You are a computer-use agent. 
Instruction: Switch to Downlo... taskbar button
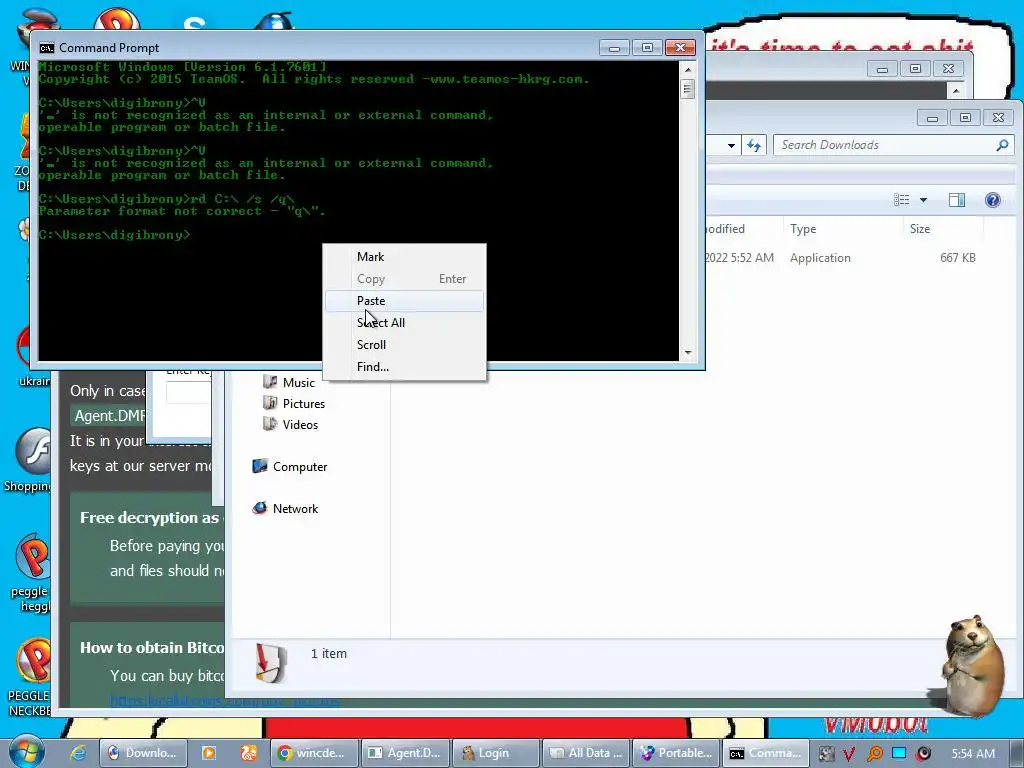143,753
